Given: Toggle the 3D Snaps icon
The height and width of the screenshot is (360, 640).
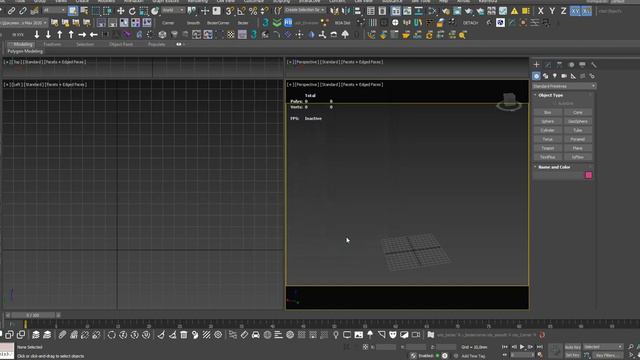Looking at the screenshot, I should coord(230,11).
